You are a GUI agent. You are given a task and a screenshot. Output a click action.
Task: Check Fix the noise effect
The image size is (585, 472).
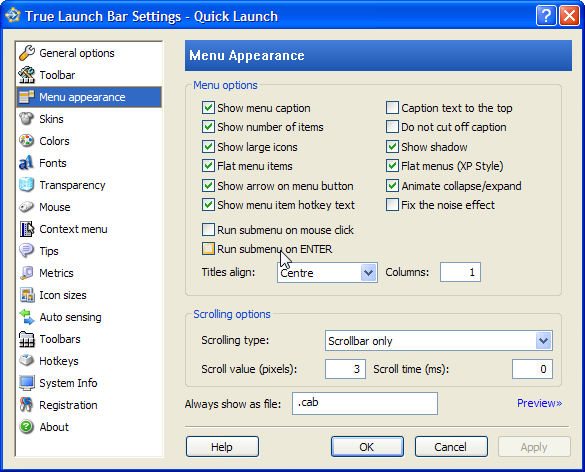click(x=392, y=205)
